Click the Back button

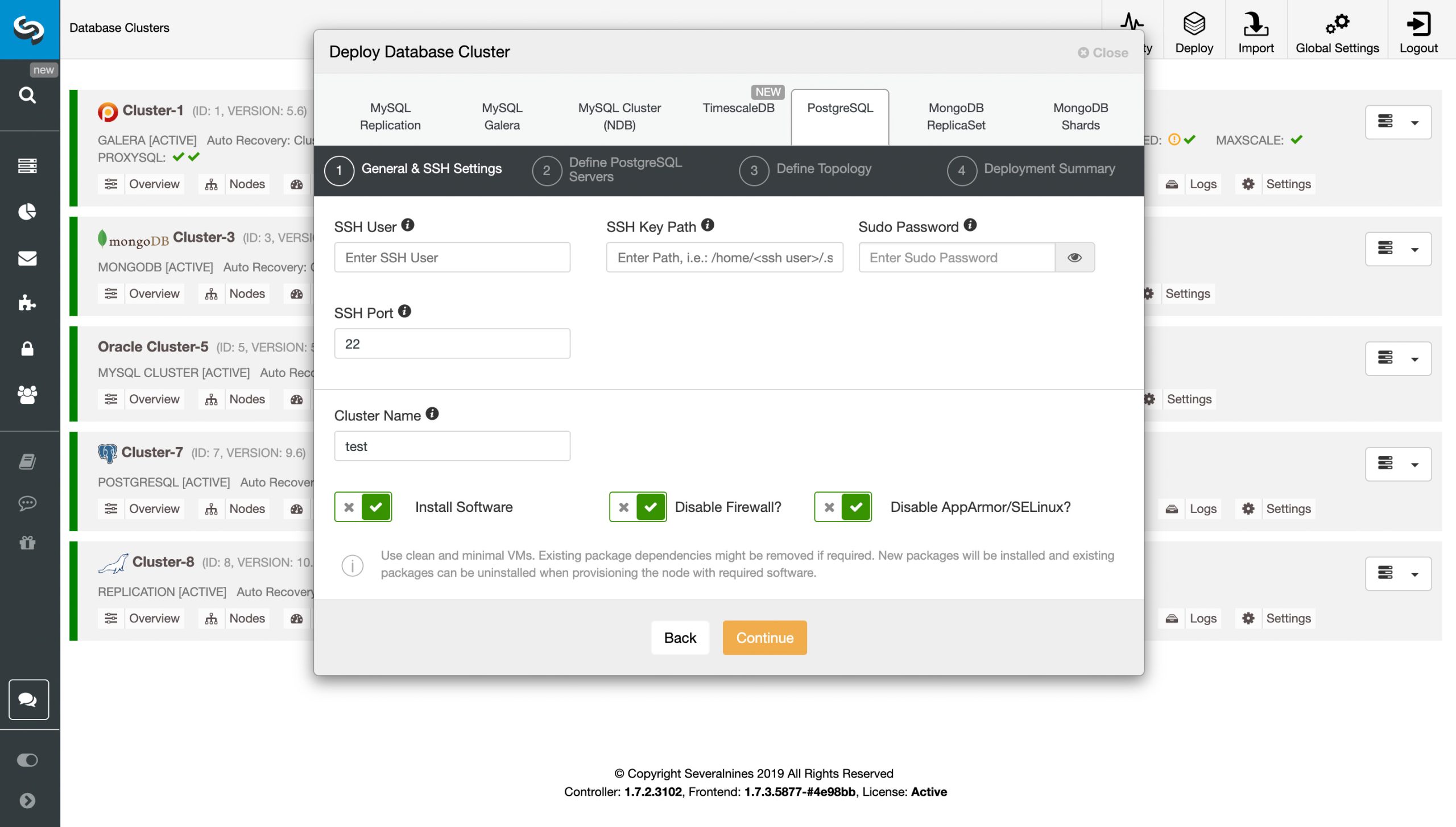pyautogui.click(x=680, y=638)
